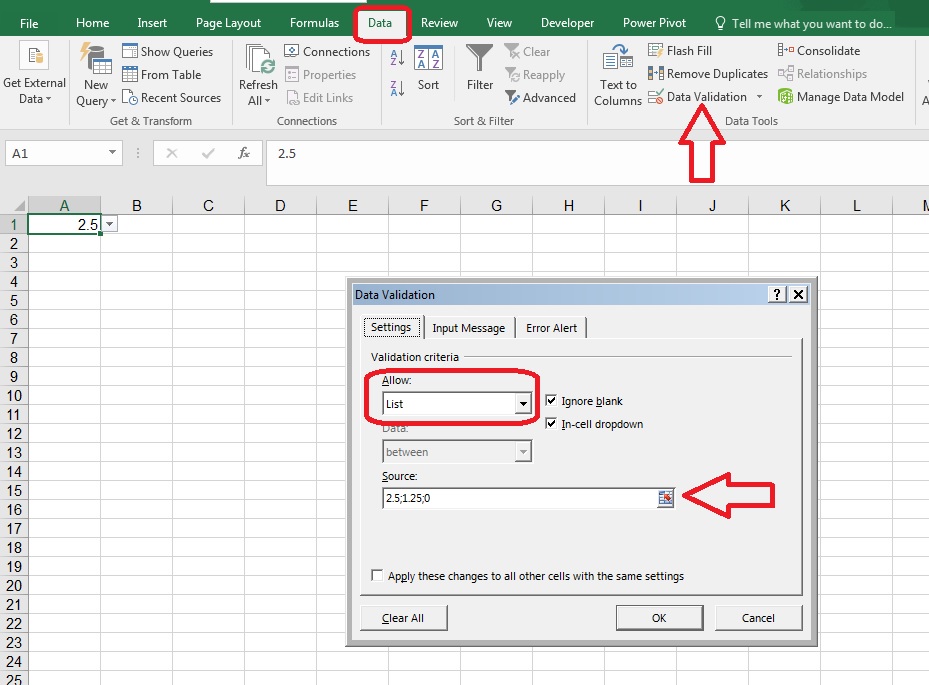This screenshot has width=929, height=685.
Task: Open Manage Data Model
Action: click(x=840, y=97)
